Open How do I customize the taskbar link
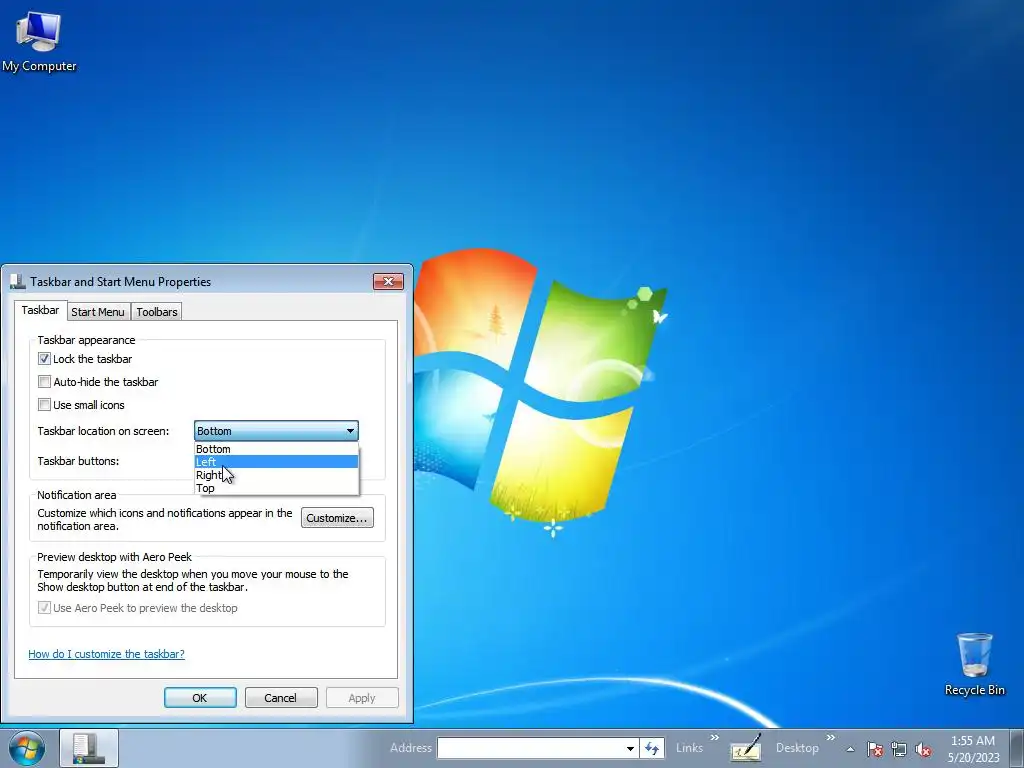Viewport: 1024px width, 768px height. [x=106, y=654]
